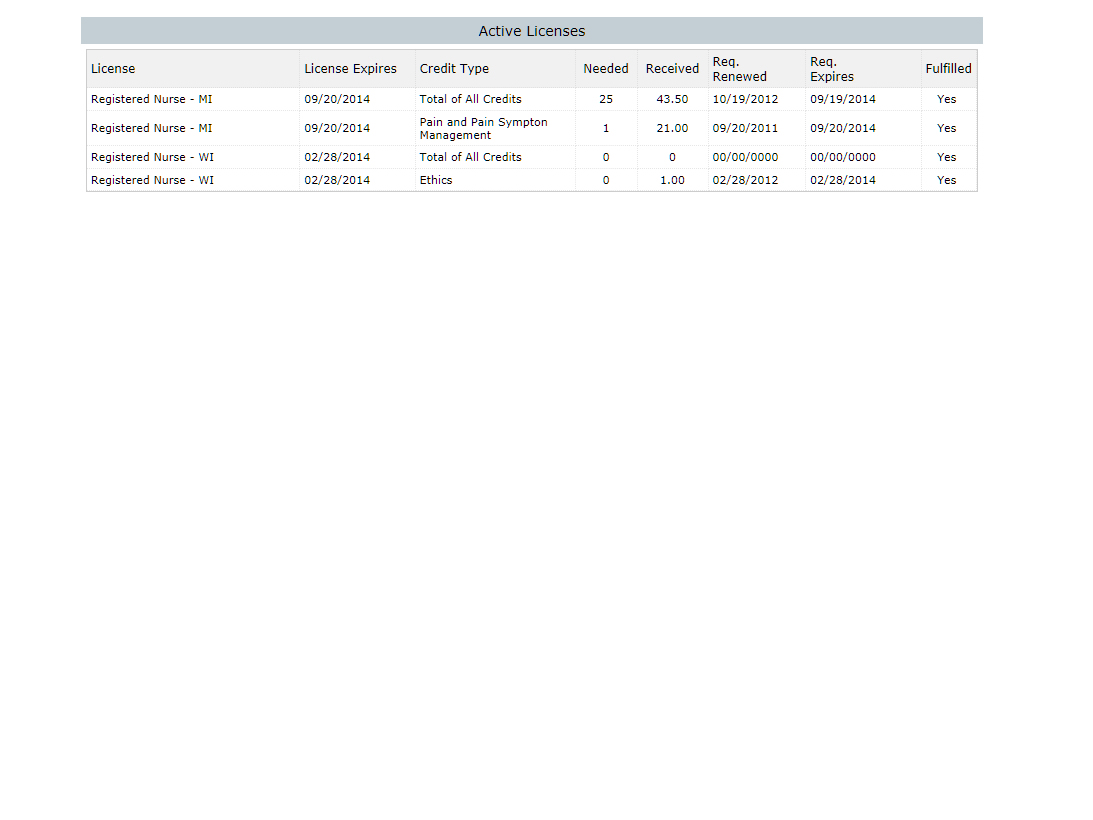Select the Req. Expires column header

832,69
